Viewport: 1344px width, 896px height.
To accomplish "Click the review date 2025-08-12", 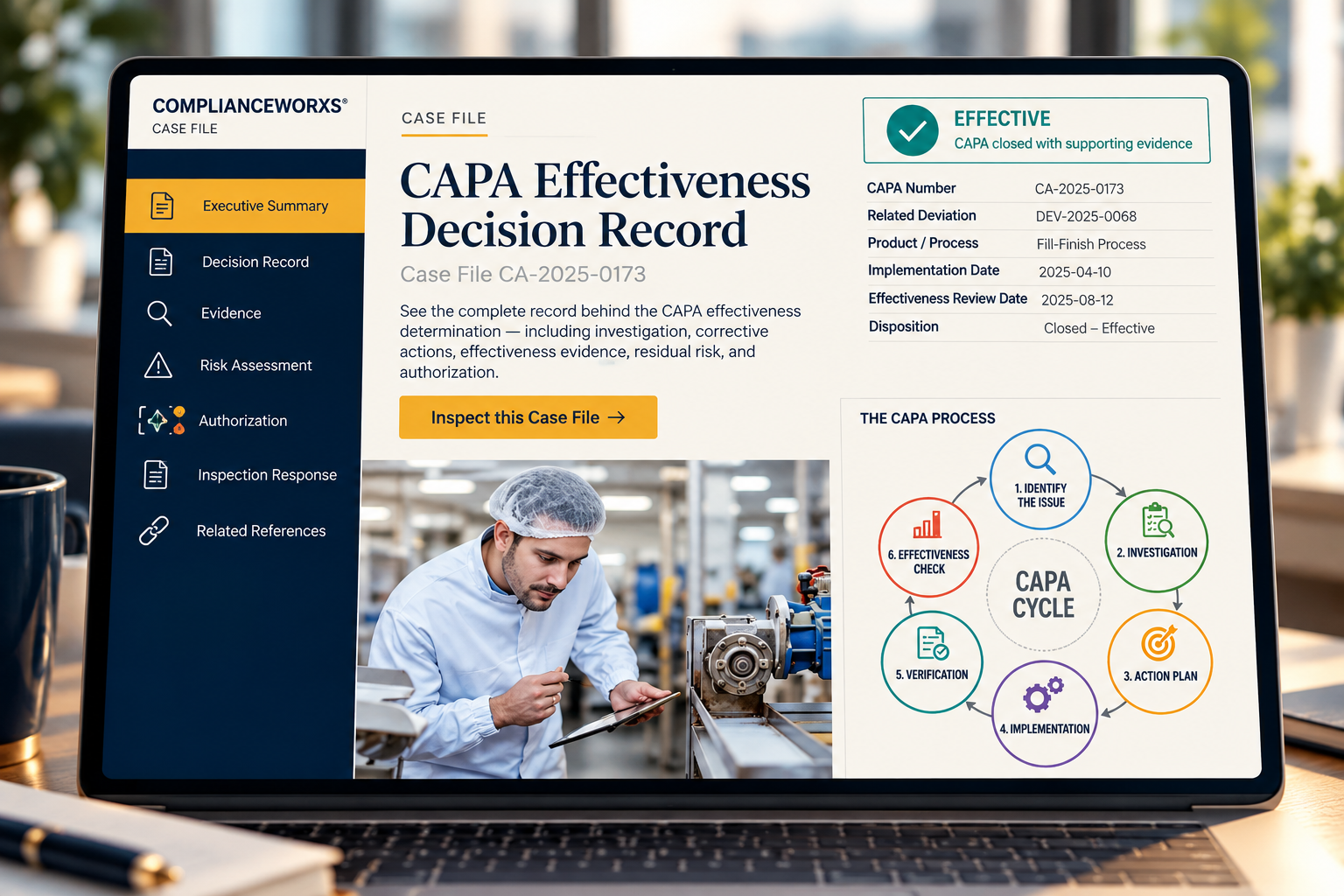I will (x=1077, y=300).
